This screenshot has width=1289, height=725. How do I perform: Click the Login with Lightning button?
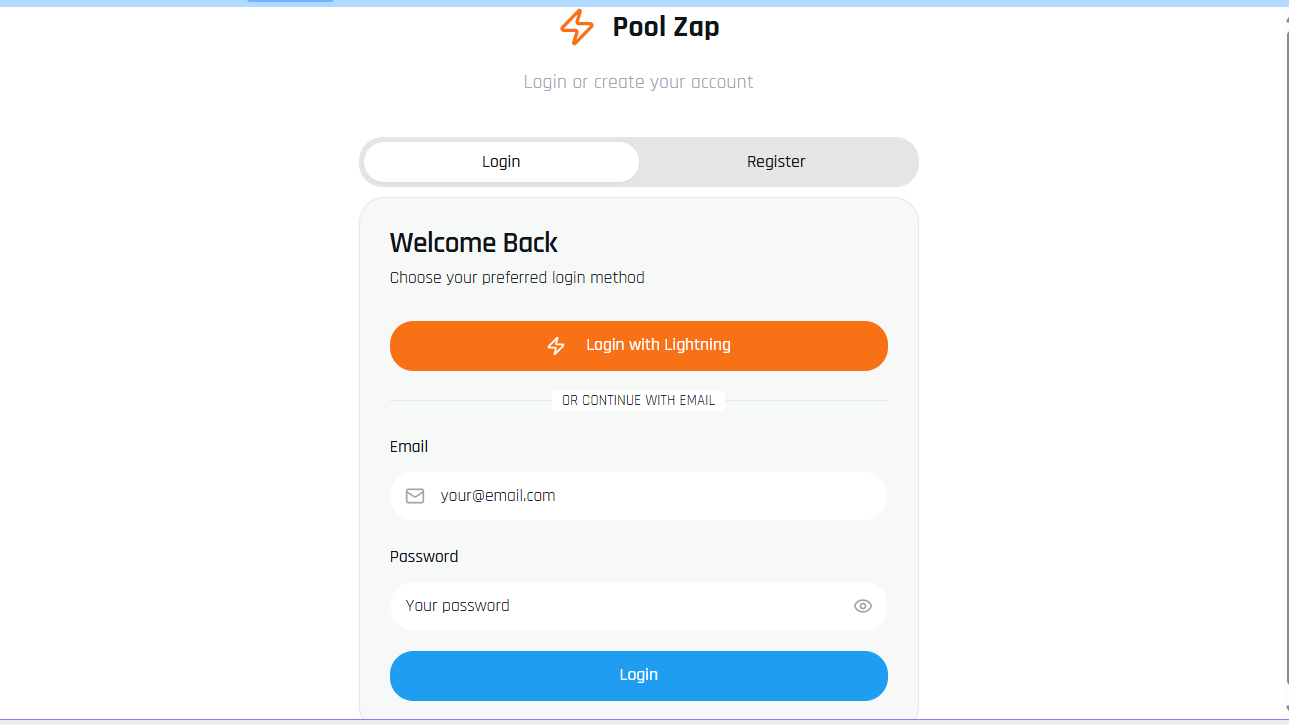click(x=639, y=346)
